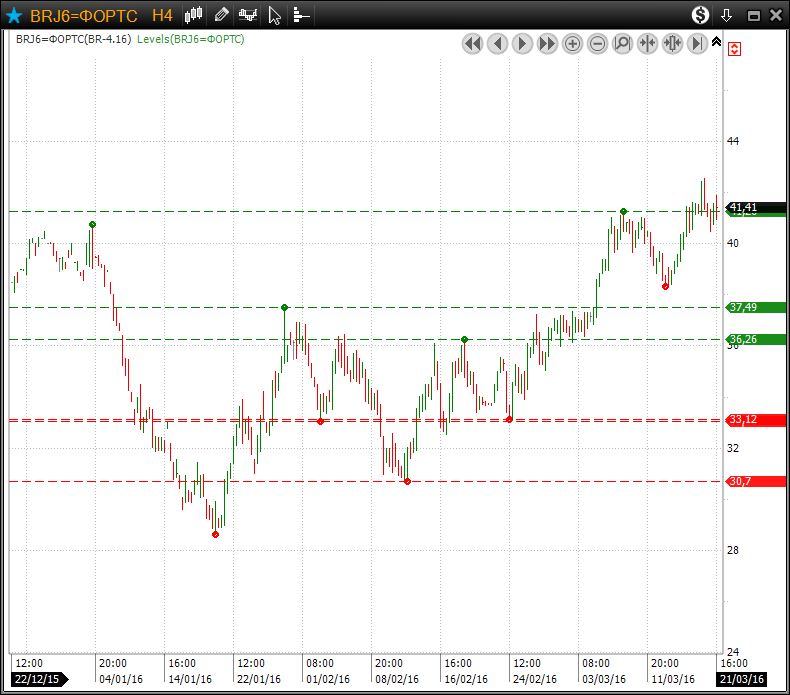Open the candlestick chart type selector
The height and width of the screenshot is (695, 790).
coord(194,15)
